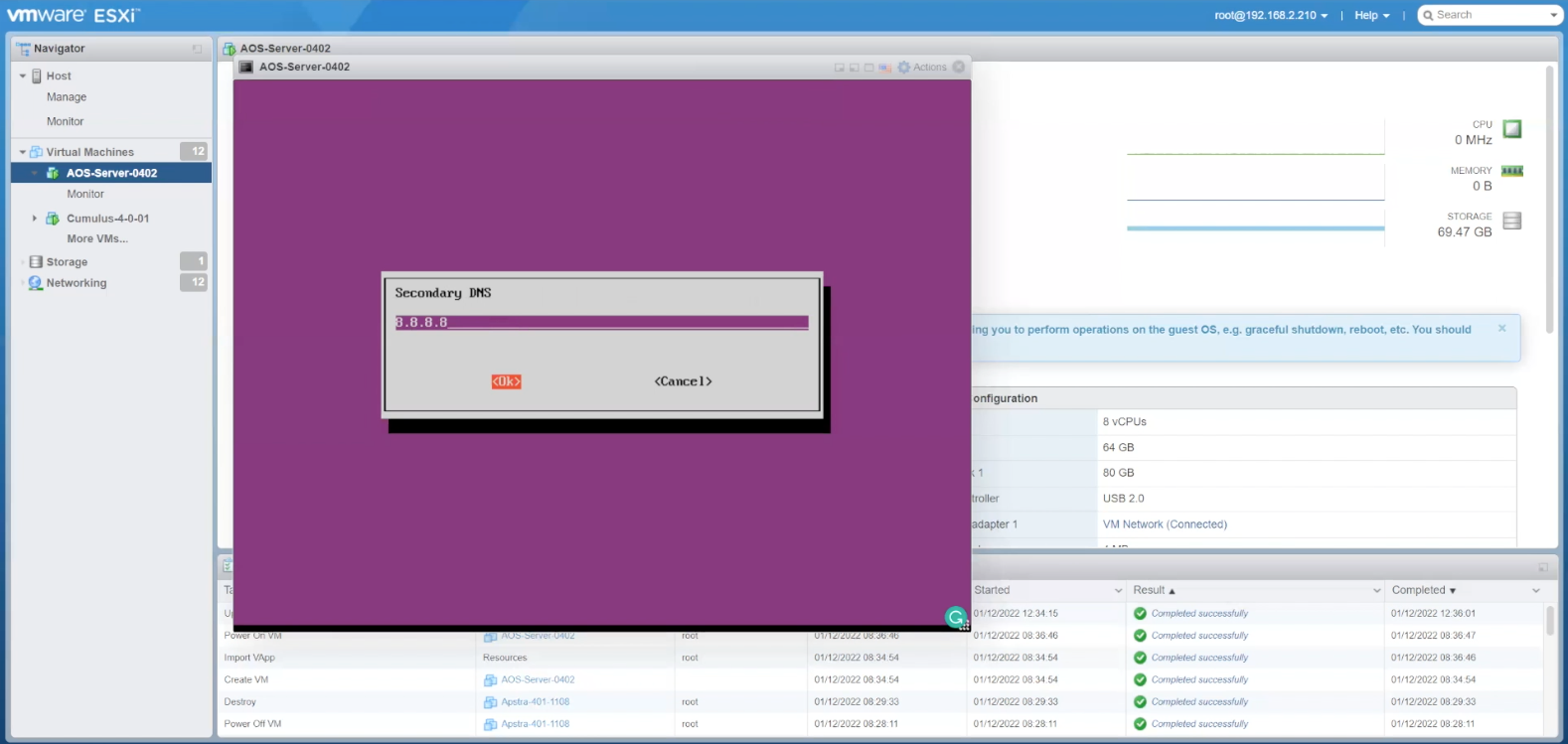Dismiss the VMware Tools notice banner
Viewport: 1568px width, 744px height.
click(1502, 328)
